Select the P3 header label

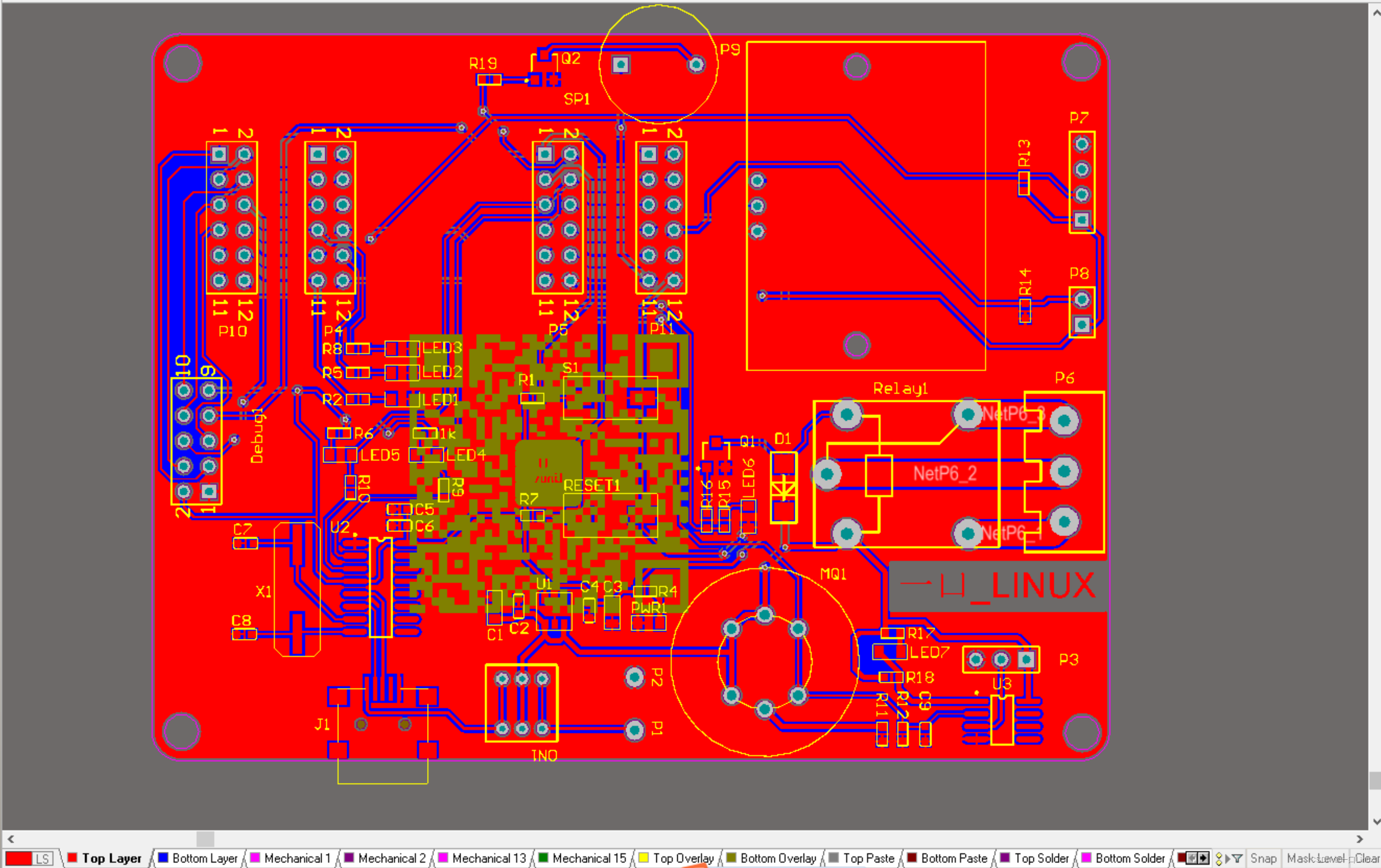click(1069, 659)
